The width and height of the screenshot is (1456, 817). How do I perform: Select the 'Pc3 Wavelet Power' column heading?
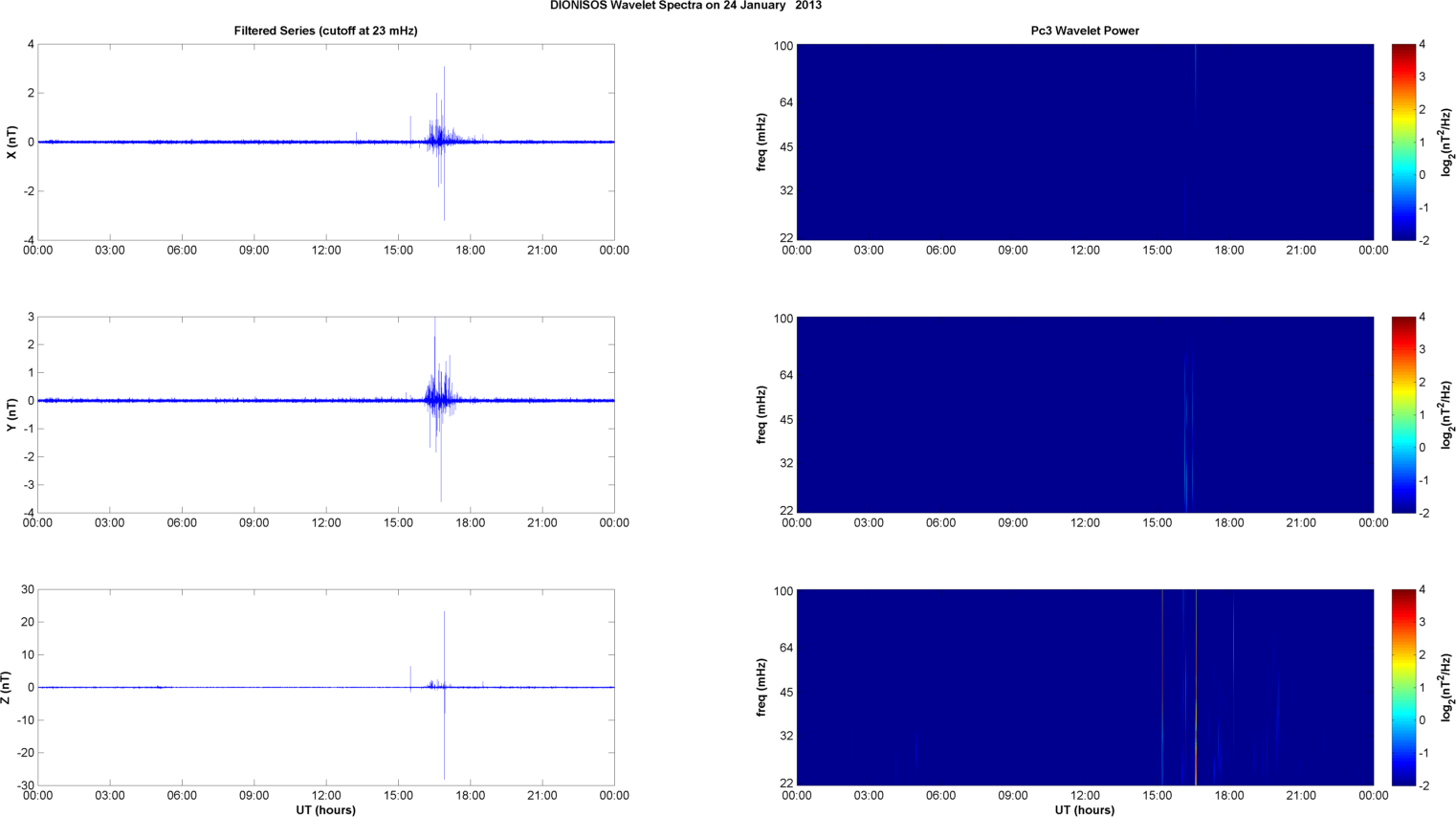pyautogui.click(x=1085, y=31)
